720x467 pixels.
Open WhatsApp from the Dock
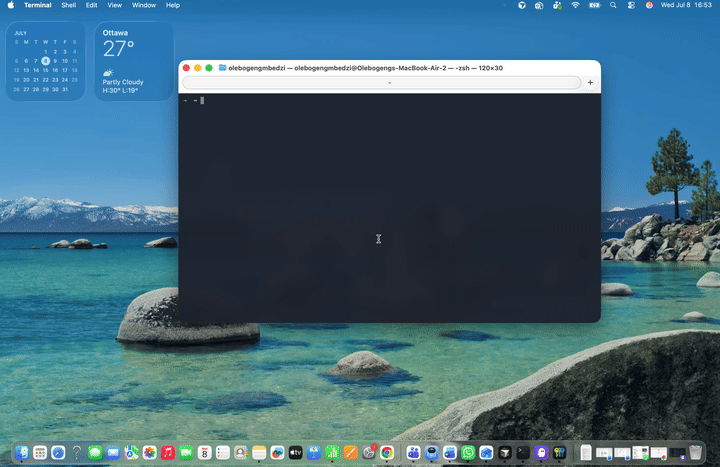coord(468,453)
